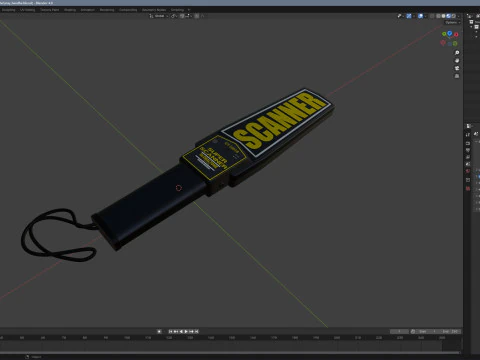Open the Compositing workspace tab

[128, 10]
